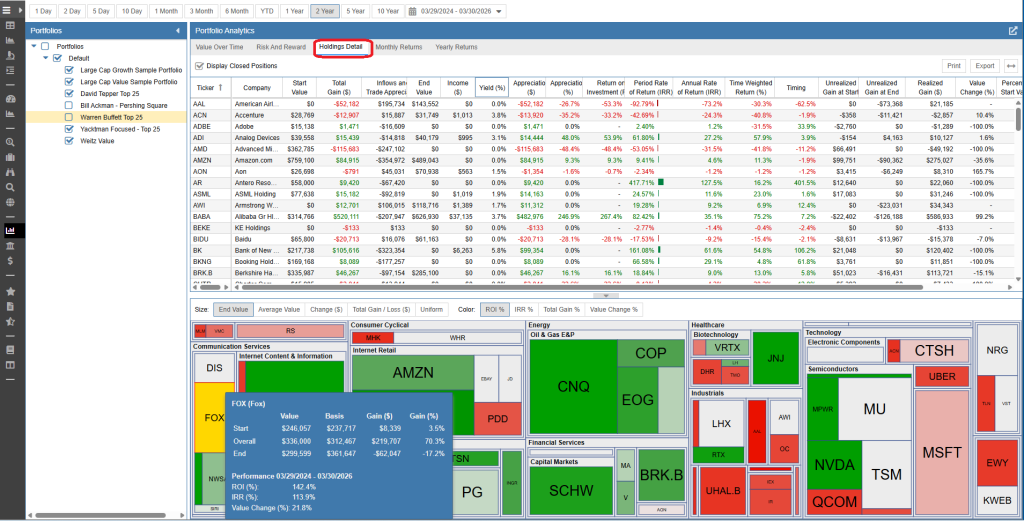Collapse the Portfolios tree root node
Image resolution: width=1024 pixels, height=521 pixels.
(34, 46)
